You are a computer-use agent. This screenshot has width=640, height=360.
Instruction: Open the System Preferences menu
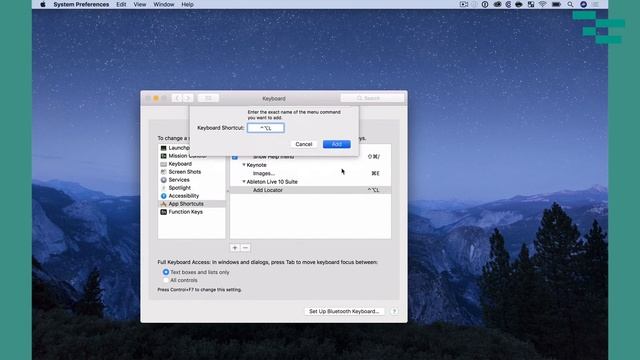(81, 4)
